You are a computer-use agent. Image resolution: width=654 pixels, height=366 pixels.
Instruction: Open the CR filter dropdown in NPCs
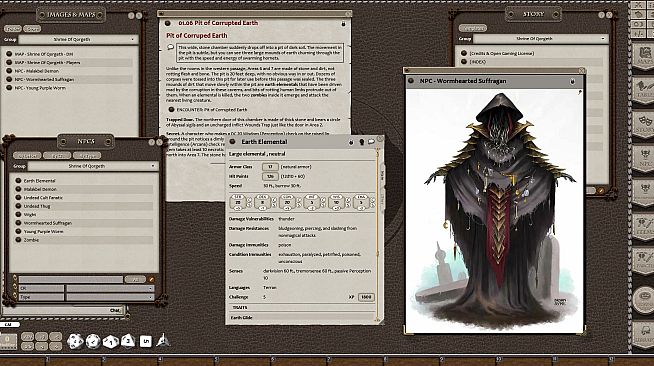(x=110, y=288)
